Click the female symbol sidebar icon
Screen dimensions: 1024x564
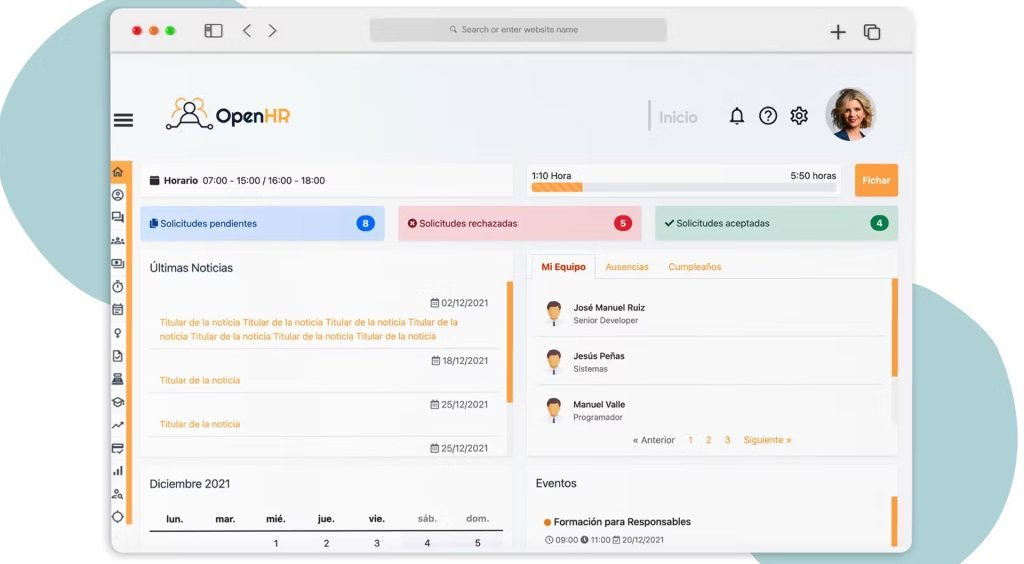point(118,333)
